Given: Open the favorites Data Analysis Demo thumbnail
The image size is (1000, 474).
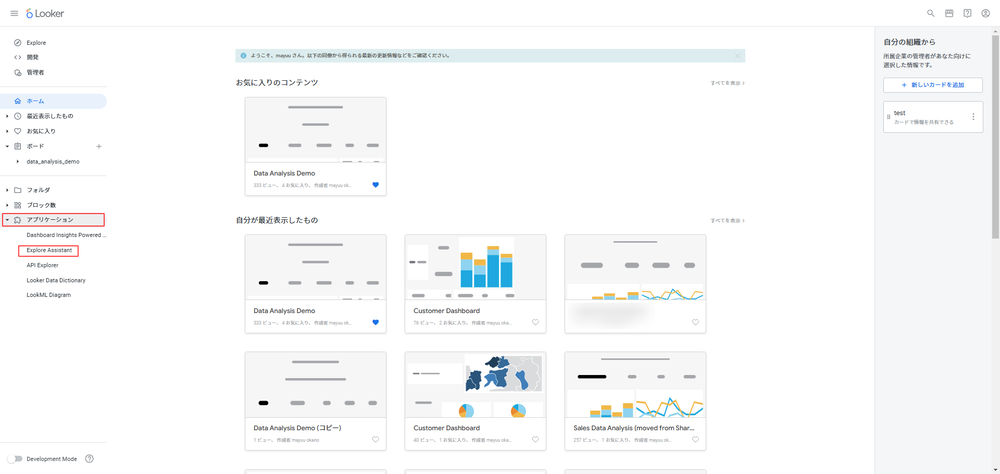Looking at the screenshot, I should pos(316,130).
